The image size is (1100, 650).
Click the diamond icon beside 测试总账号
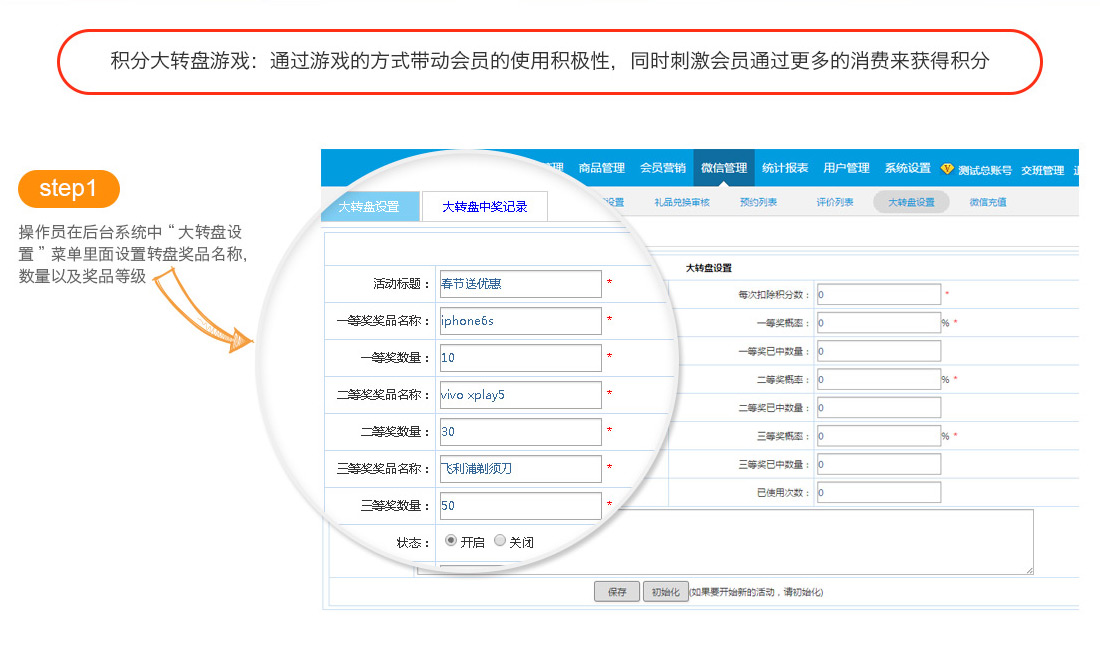[947, 169]
